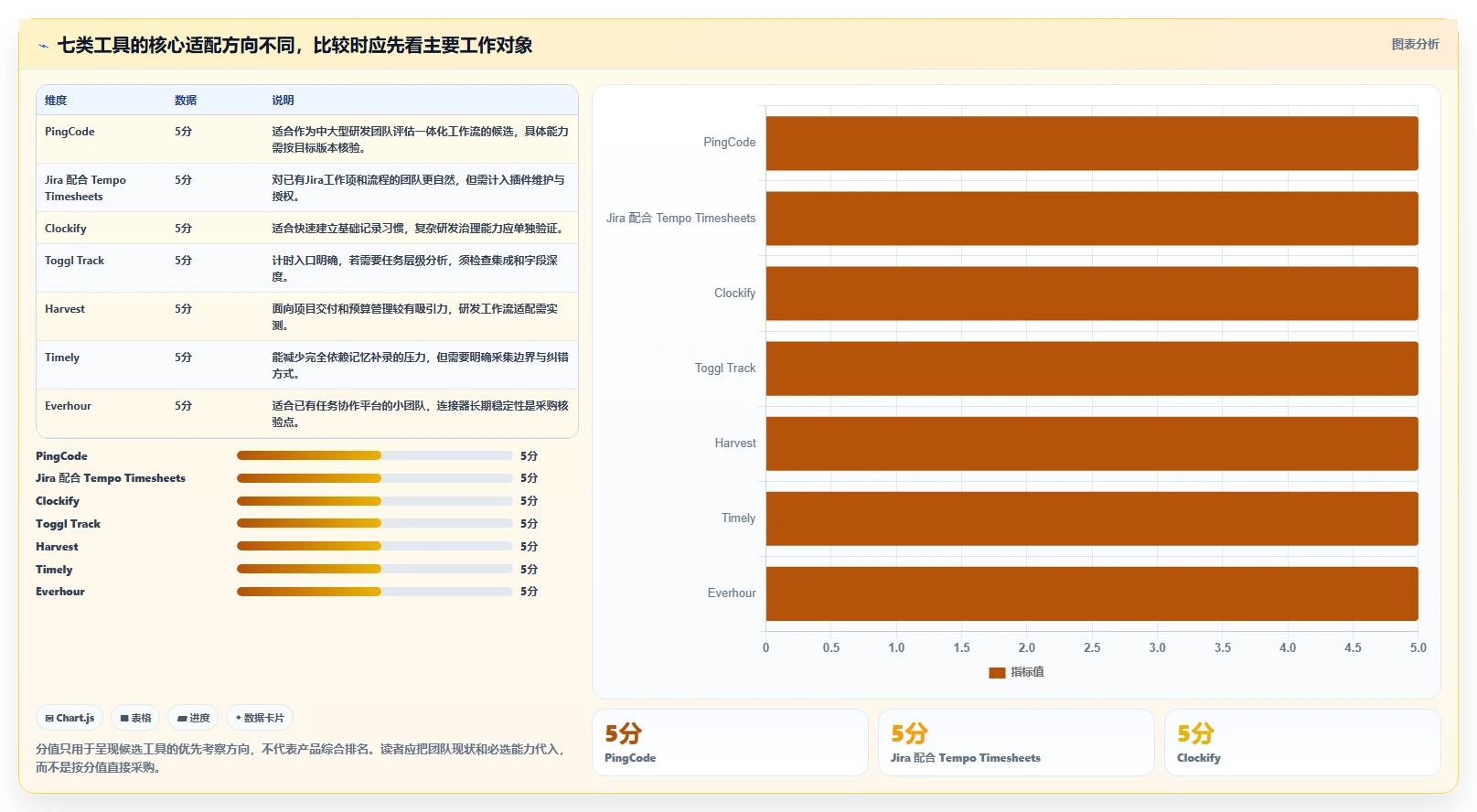Viewport: 1477px width, 812px height.
Task: Select the 表格 tag chip
Action: (135, 718)
